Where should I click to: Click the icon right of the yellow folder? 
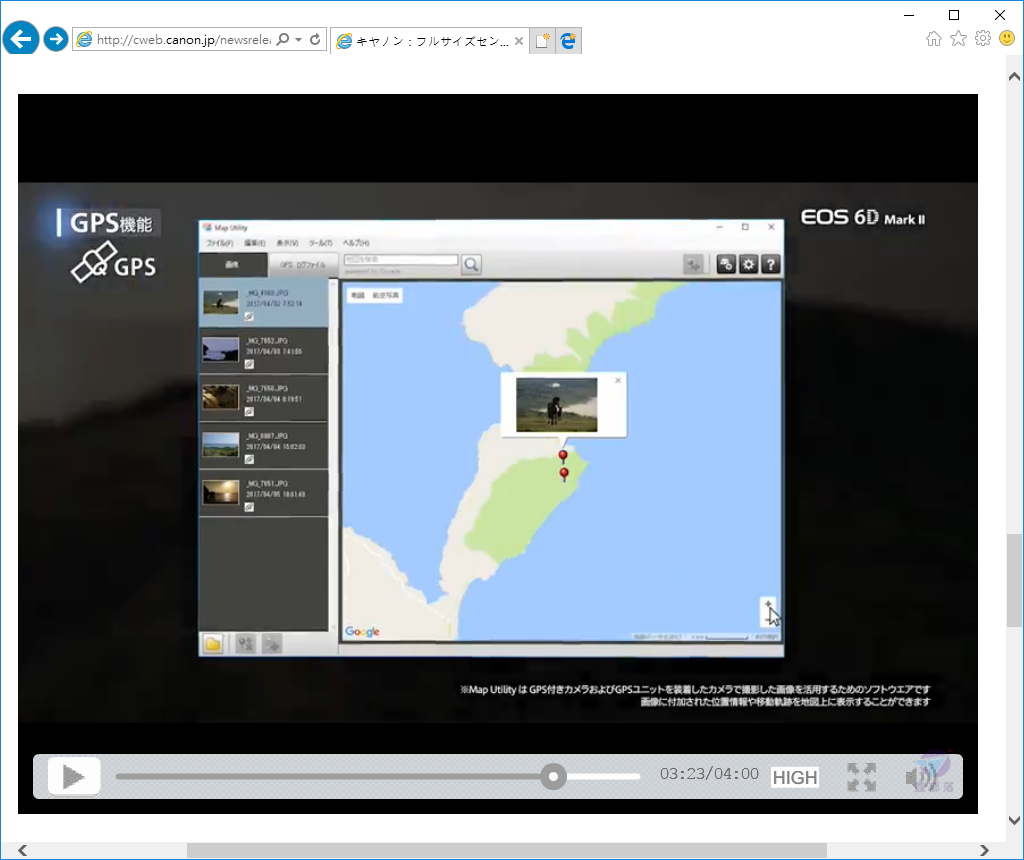[245, 645]
